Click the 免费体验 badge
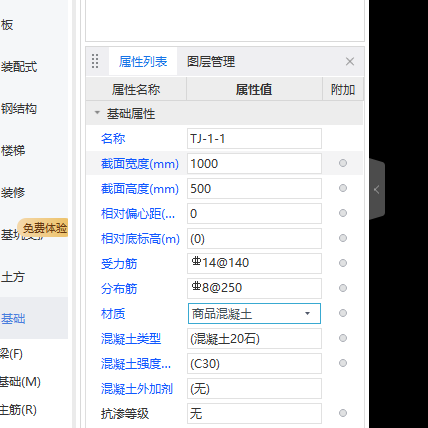The image size is (428, 428). 43,228
